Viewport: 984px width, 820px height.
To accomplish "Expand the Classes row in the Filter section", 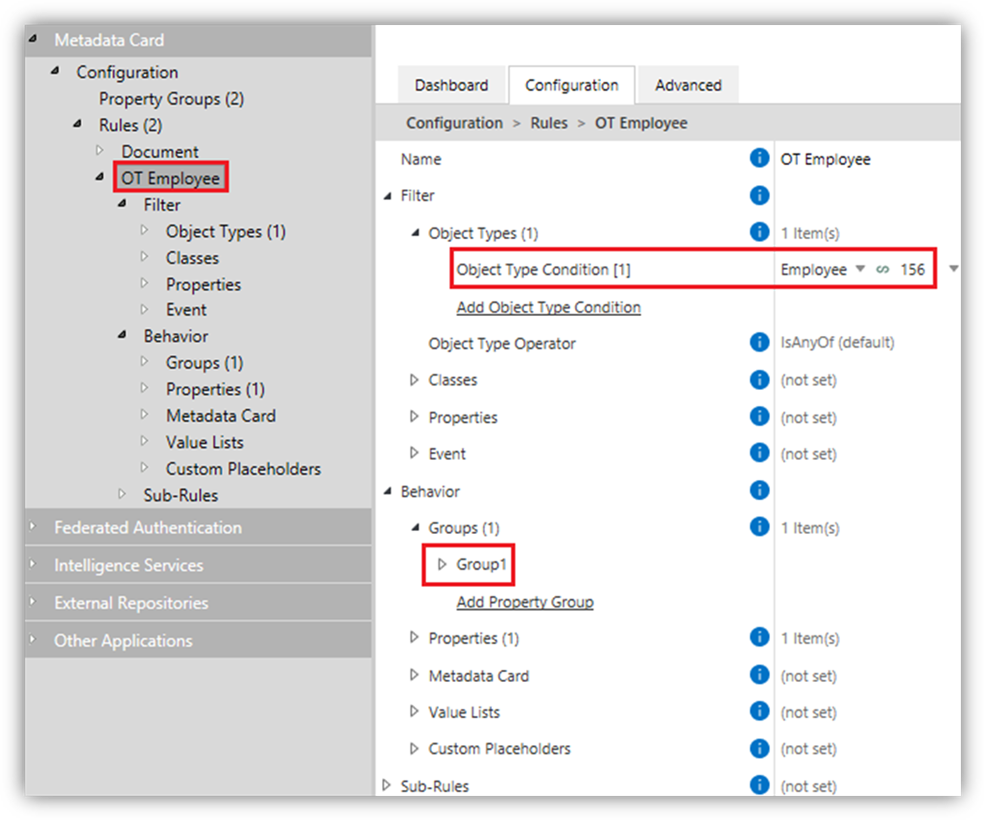I will (413, 380).
